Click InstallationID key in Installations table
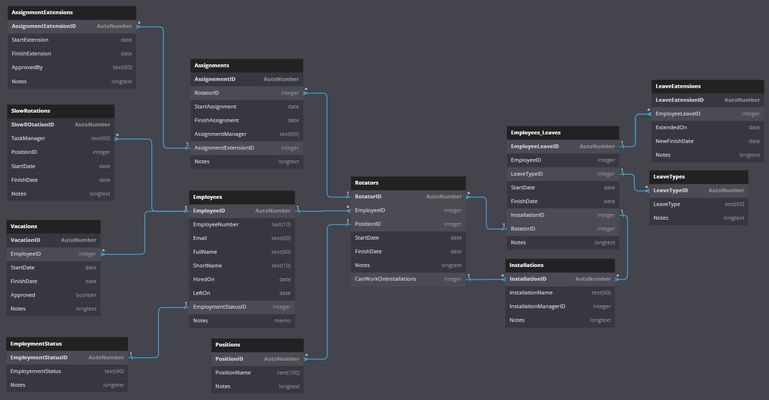769x400 pixels. (560, 279)
